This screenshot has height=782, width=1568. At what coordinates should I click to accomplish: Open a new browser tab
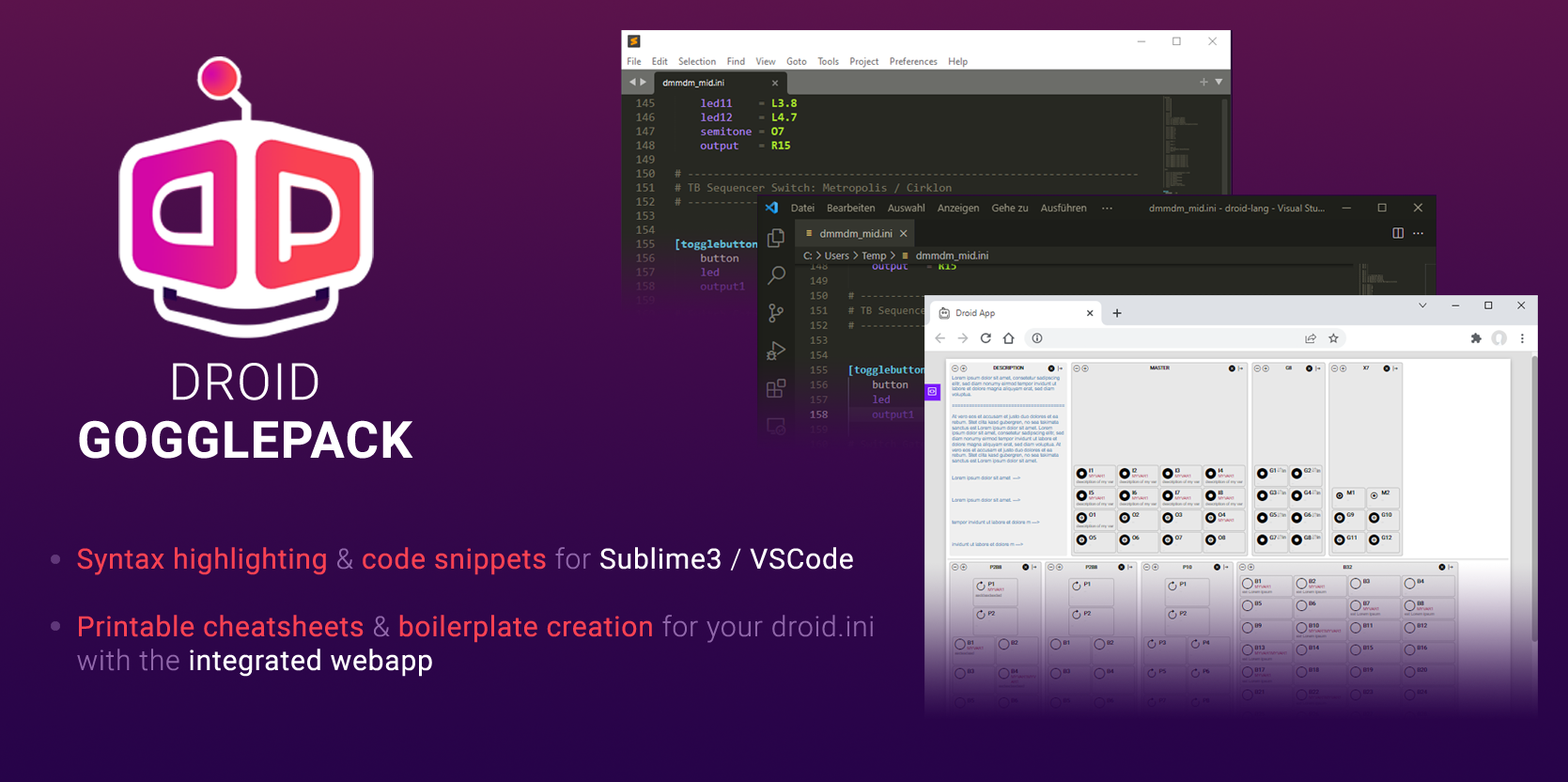1117,313
